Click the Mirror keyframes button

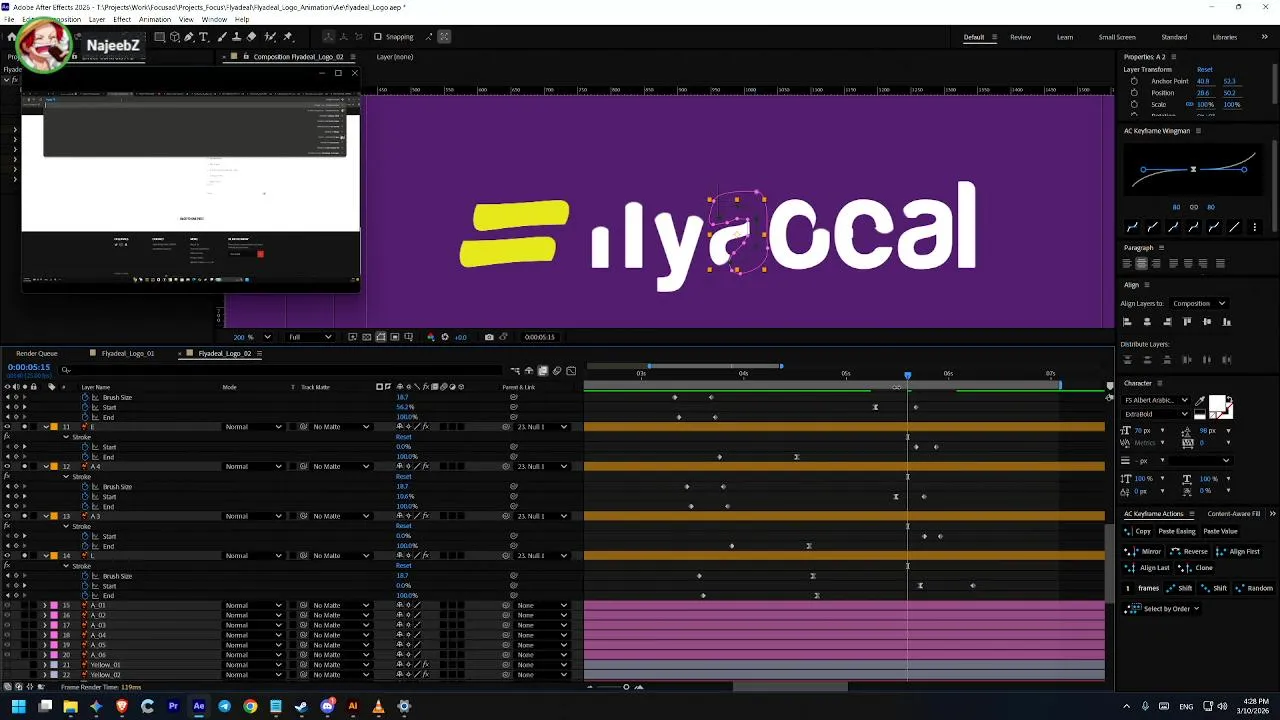pos(1143,552)
